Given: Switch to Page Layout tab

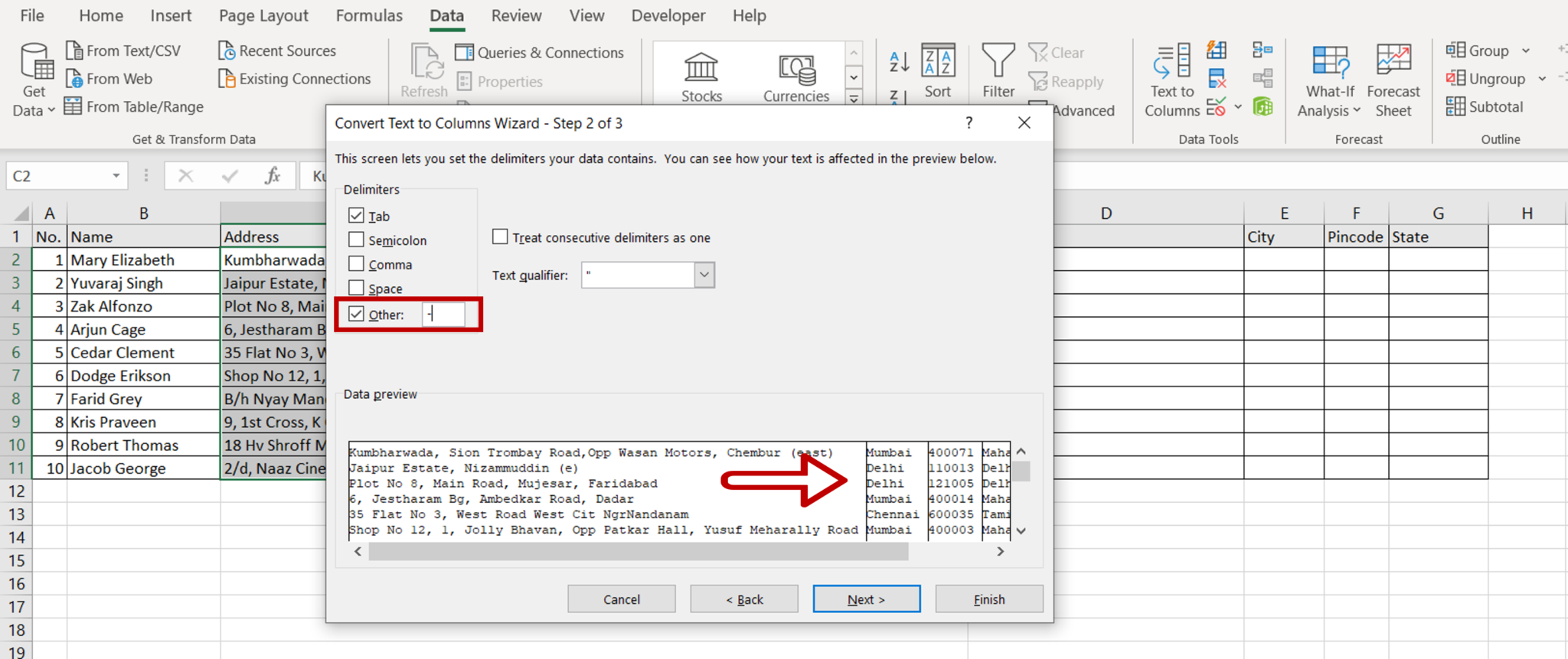Looking at the screenshot, I should tap(263, 15).
